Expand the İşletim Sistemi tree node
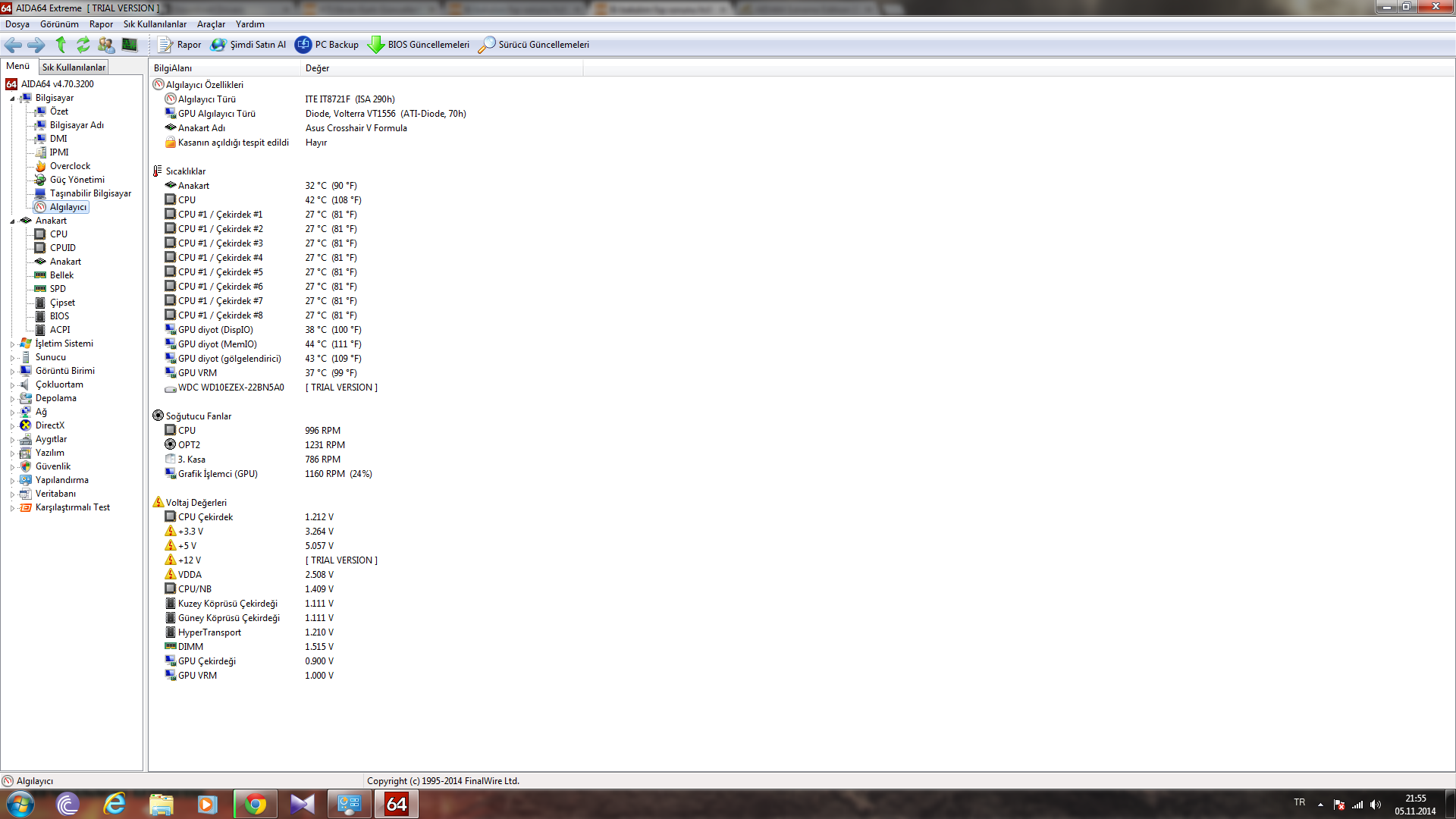The height and width of the screenshot is (819, 1456). click(x=12, y=344)
